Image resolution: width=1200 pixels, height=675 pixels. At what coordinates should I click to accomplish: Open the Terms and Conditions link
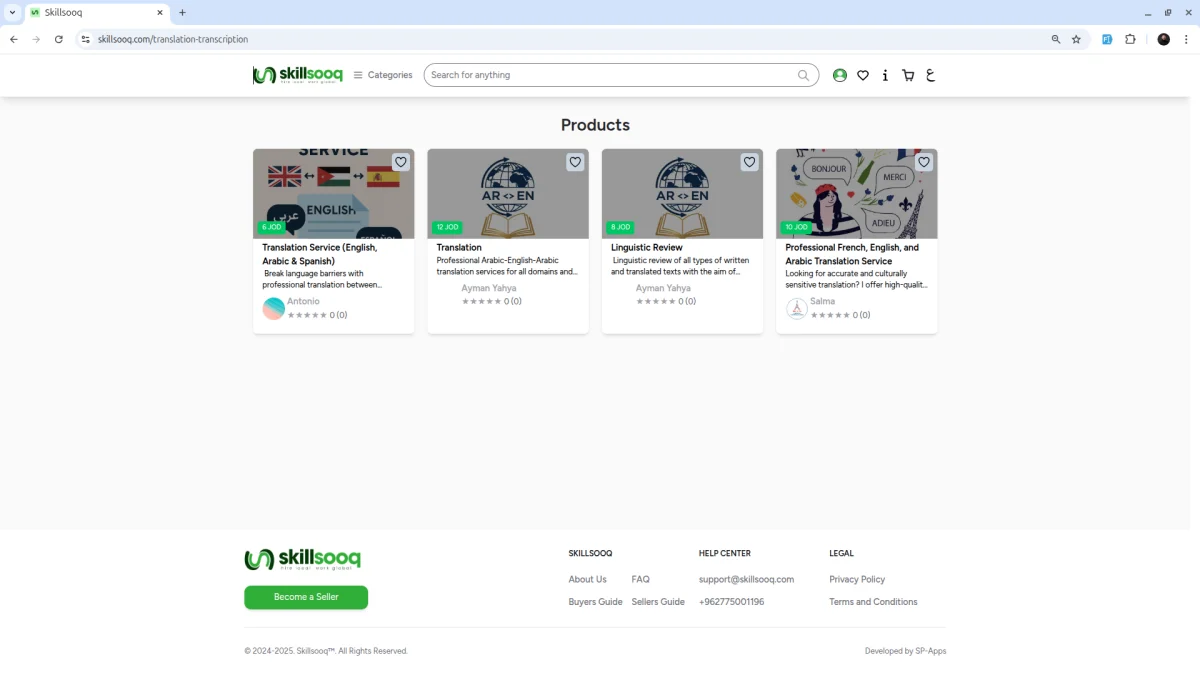(x=873, y=602)
